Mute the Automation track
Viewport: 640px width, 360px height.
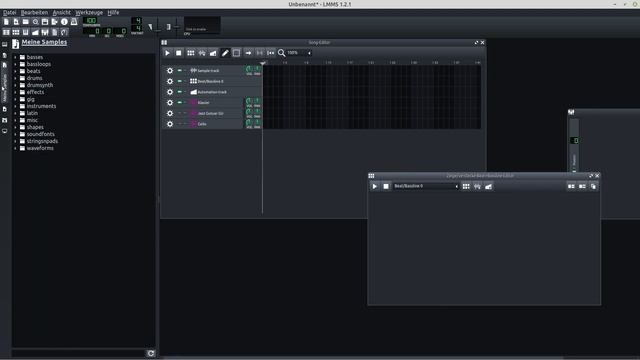pos(180,91)
